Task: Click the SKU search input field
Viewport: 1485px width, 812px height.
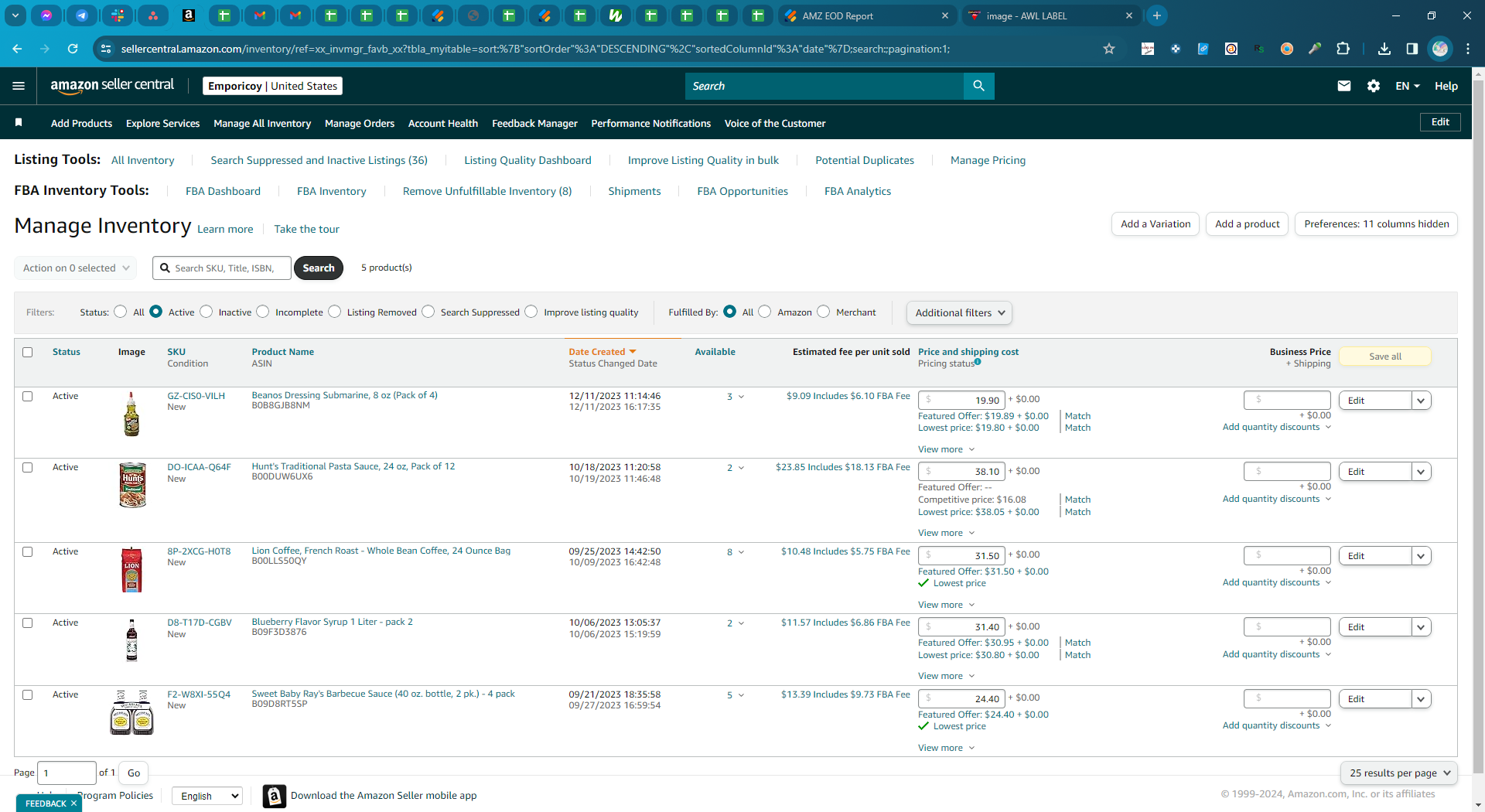Action: [x=222, y=268]
